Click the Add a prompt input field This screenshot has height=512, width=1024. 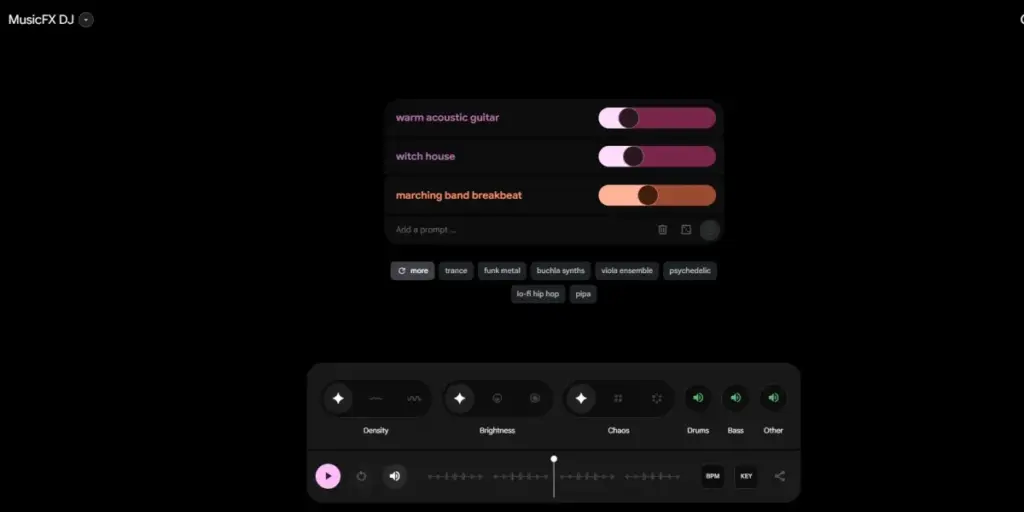coord(519,230)
